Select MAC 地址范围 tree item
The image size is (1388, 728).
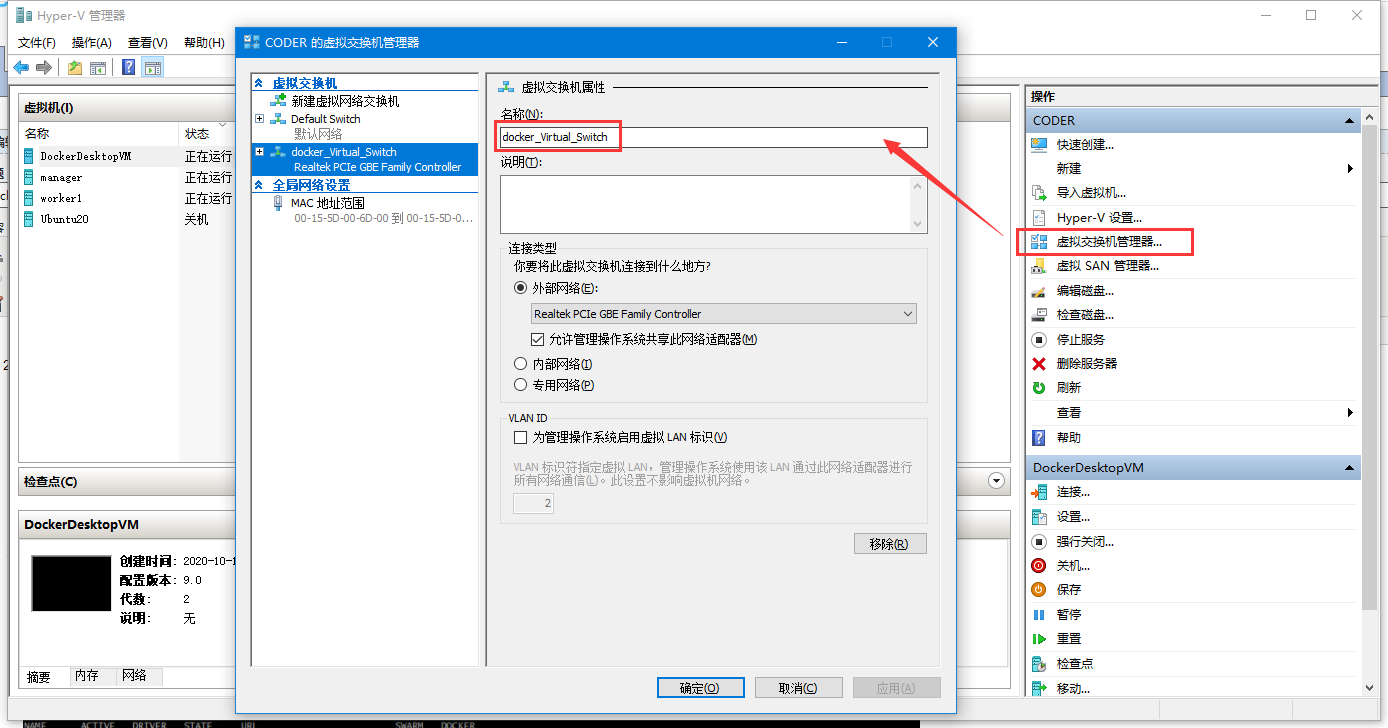[327, 203]
